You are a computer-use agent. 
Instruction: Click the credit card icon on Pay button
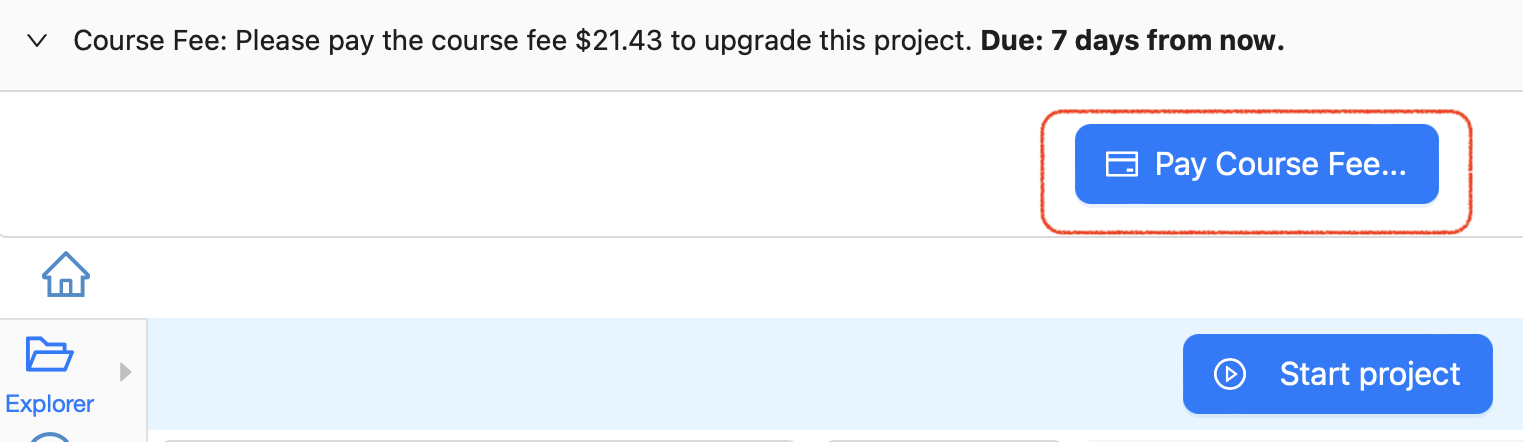(1121, 164)
